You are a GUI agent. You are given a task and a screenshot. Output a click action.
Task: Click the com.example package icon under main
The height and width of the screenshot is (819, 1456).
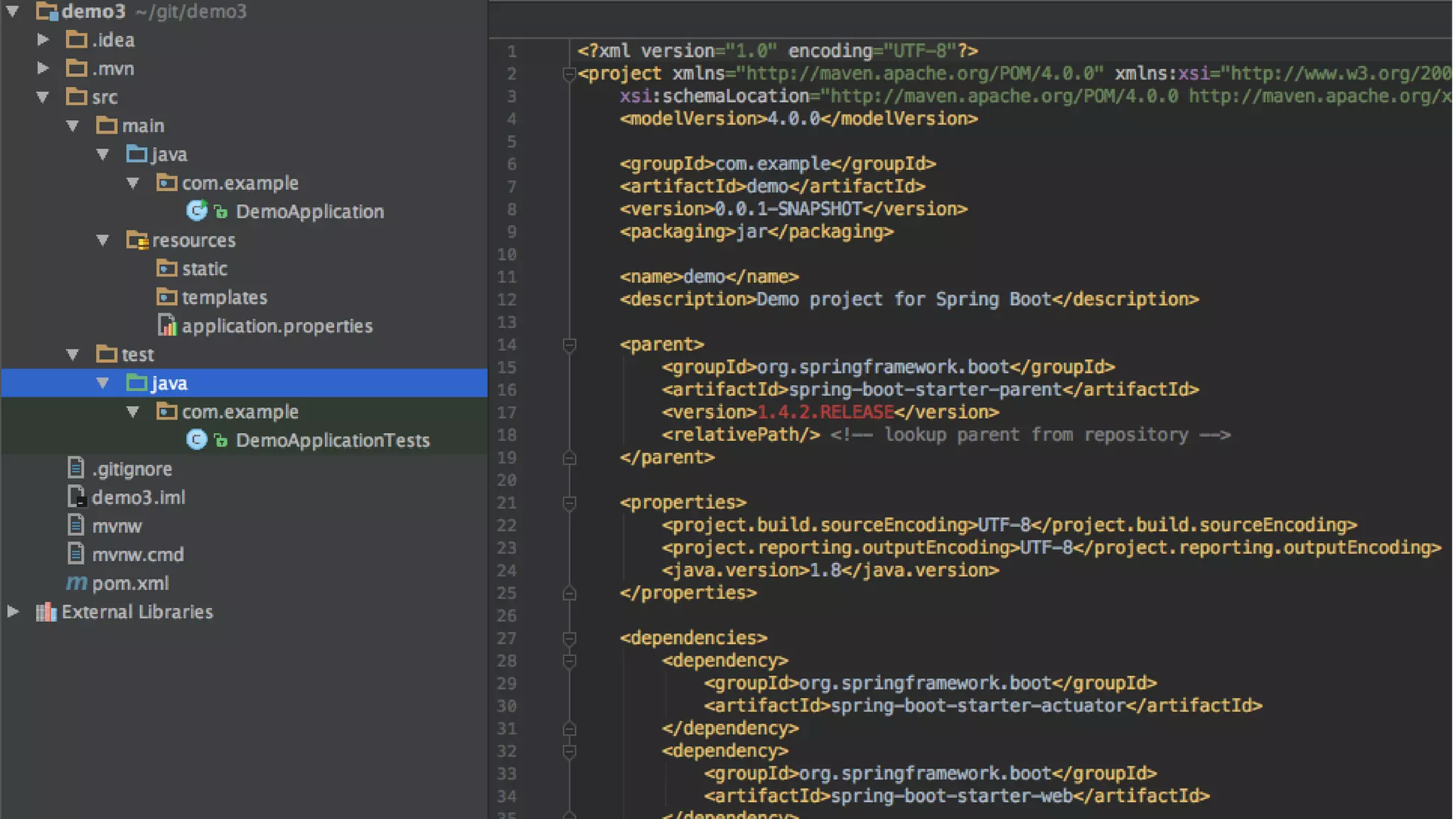[166, 183]
